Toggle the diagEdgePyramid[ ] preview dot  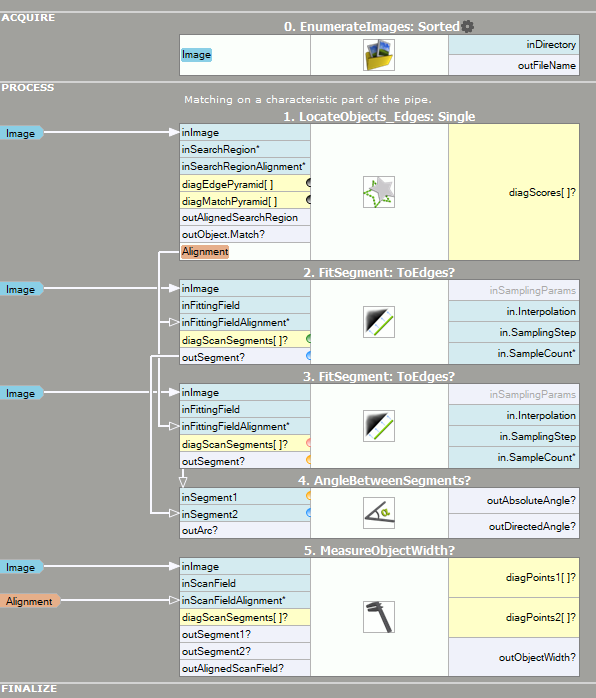[308, 183]
